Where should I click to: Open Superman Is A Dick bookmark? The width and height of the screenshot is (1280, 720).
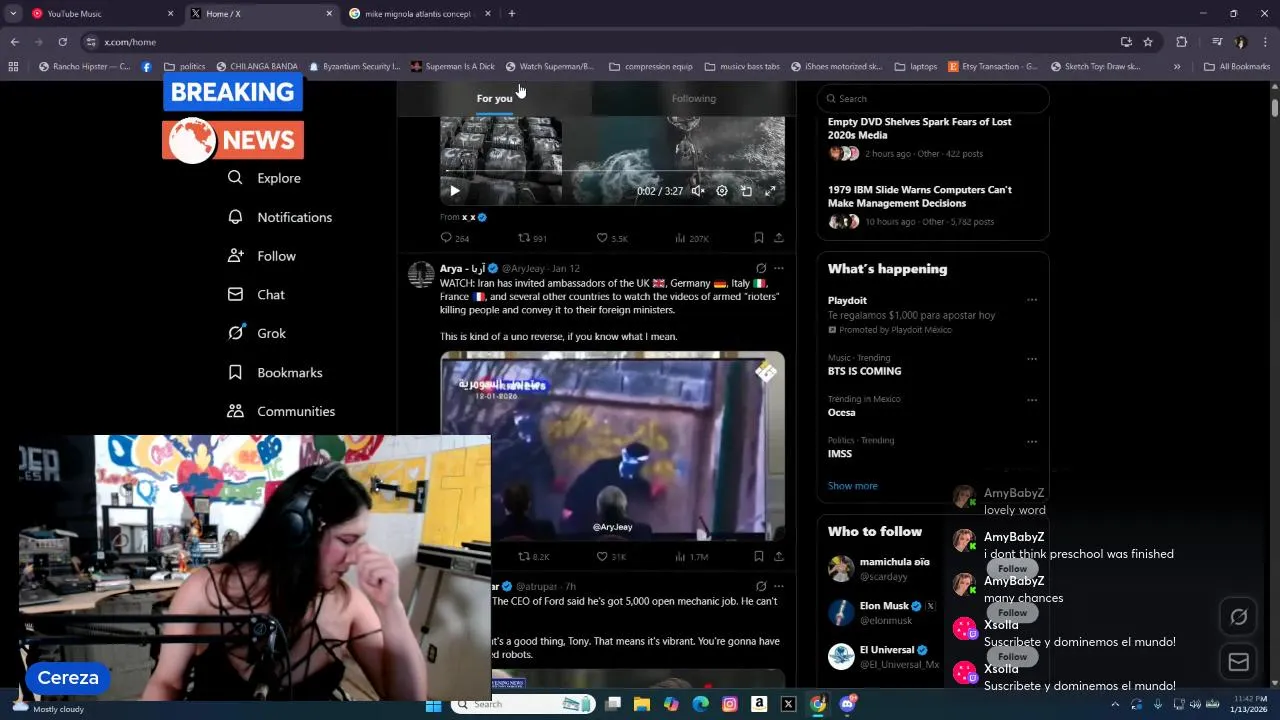coord(452,67)
